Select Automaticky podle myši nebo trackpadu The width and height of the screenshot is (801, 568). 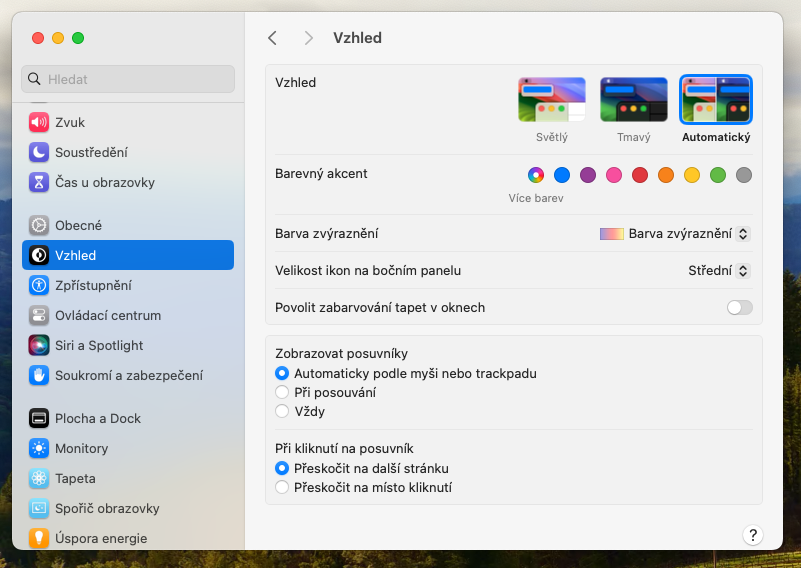[x=282, y=373]
